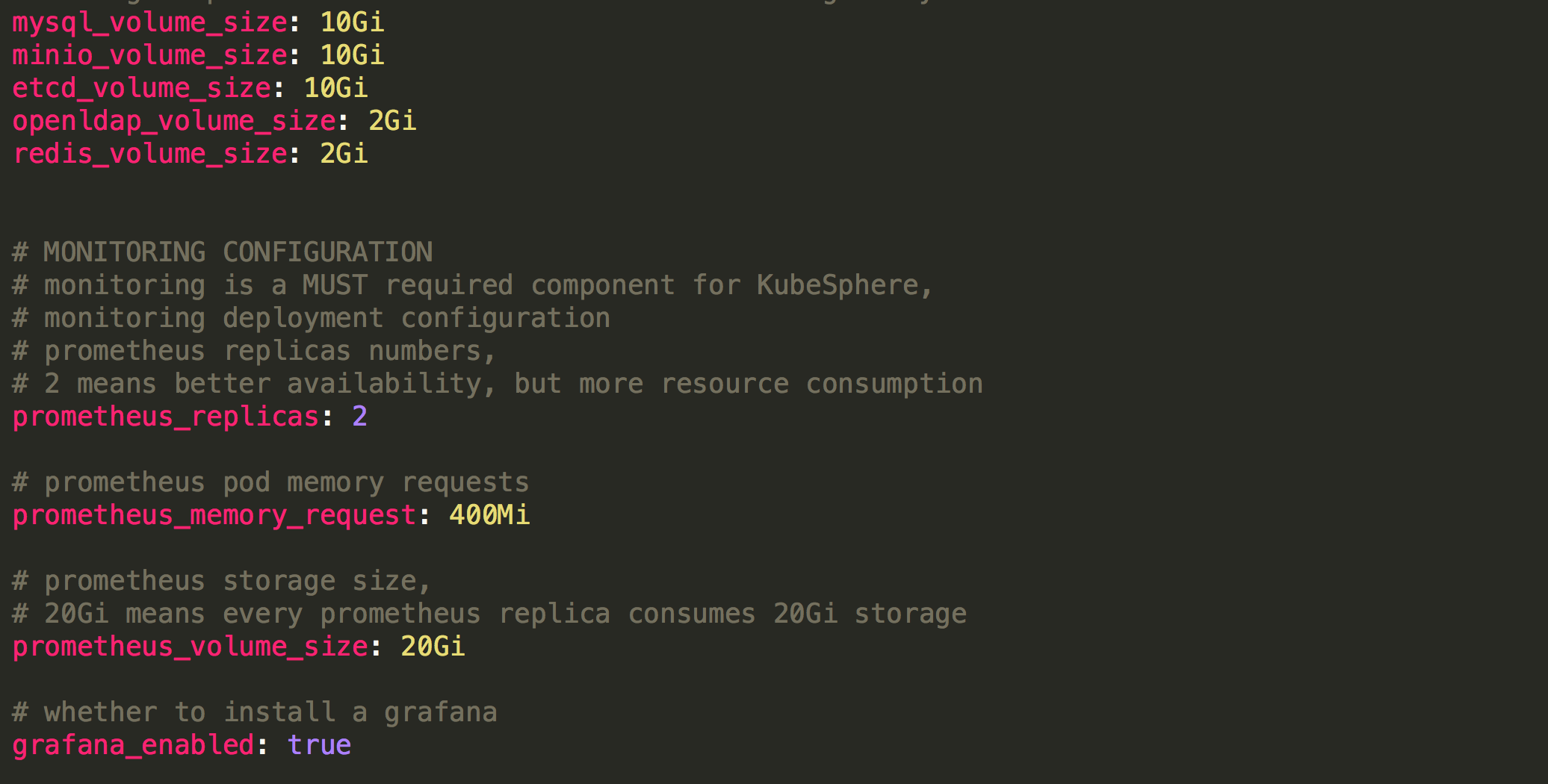Place cursor on the 400Mi value
This screenshot has width=1548, height=784.
[489, 515]
